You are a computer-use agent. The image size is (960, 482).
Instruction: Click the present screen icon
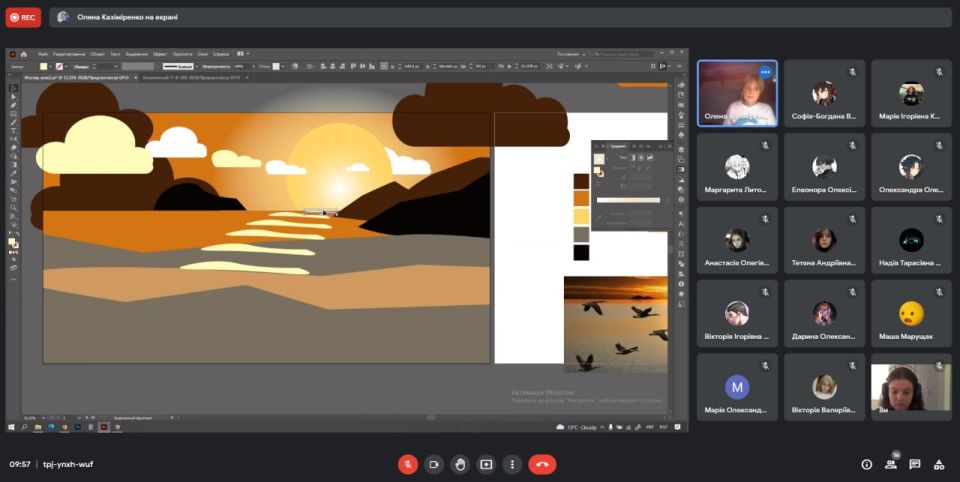(486, 464)
